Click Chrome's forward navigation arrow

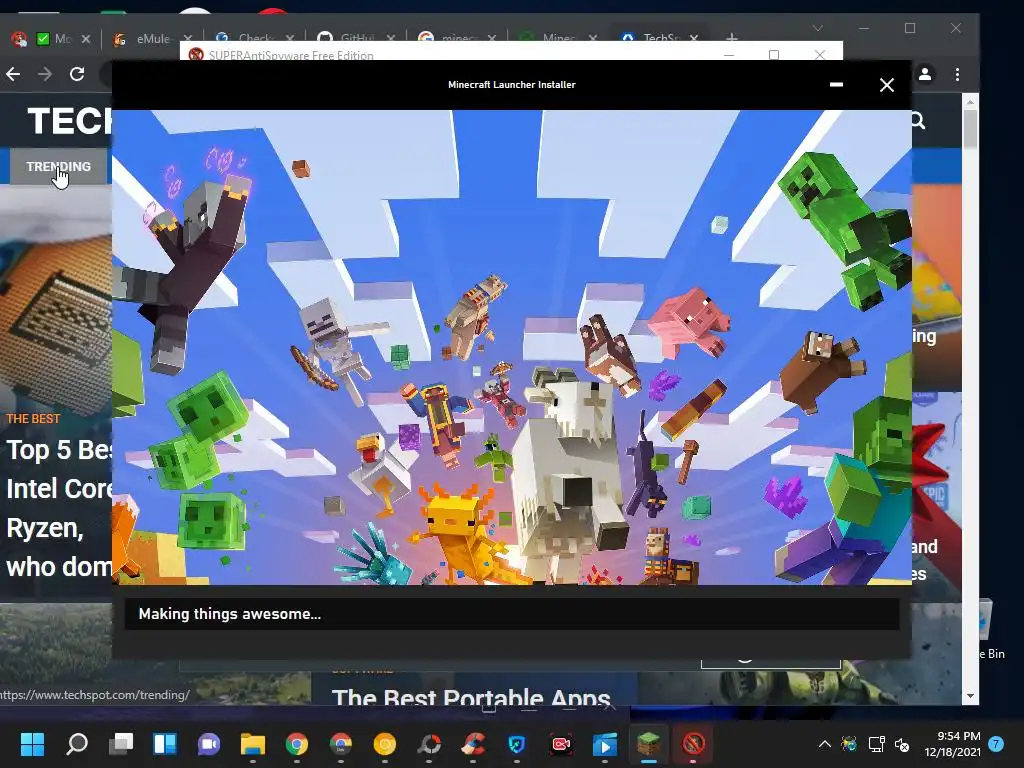(44, 74)
